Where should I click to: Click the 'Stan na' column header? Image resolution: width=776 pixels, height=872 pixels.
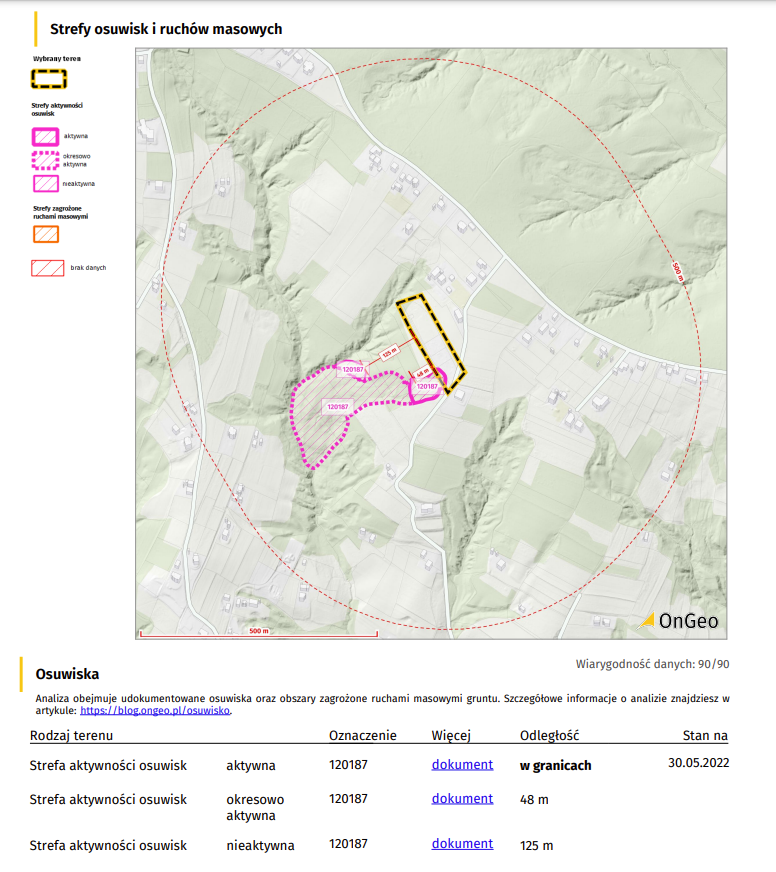704,736
